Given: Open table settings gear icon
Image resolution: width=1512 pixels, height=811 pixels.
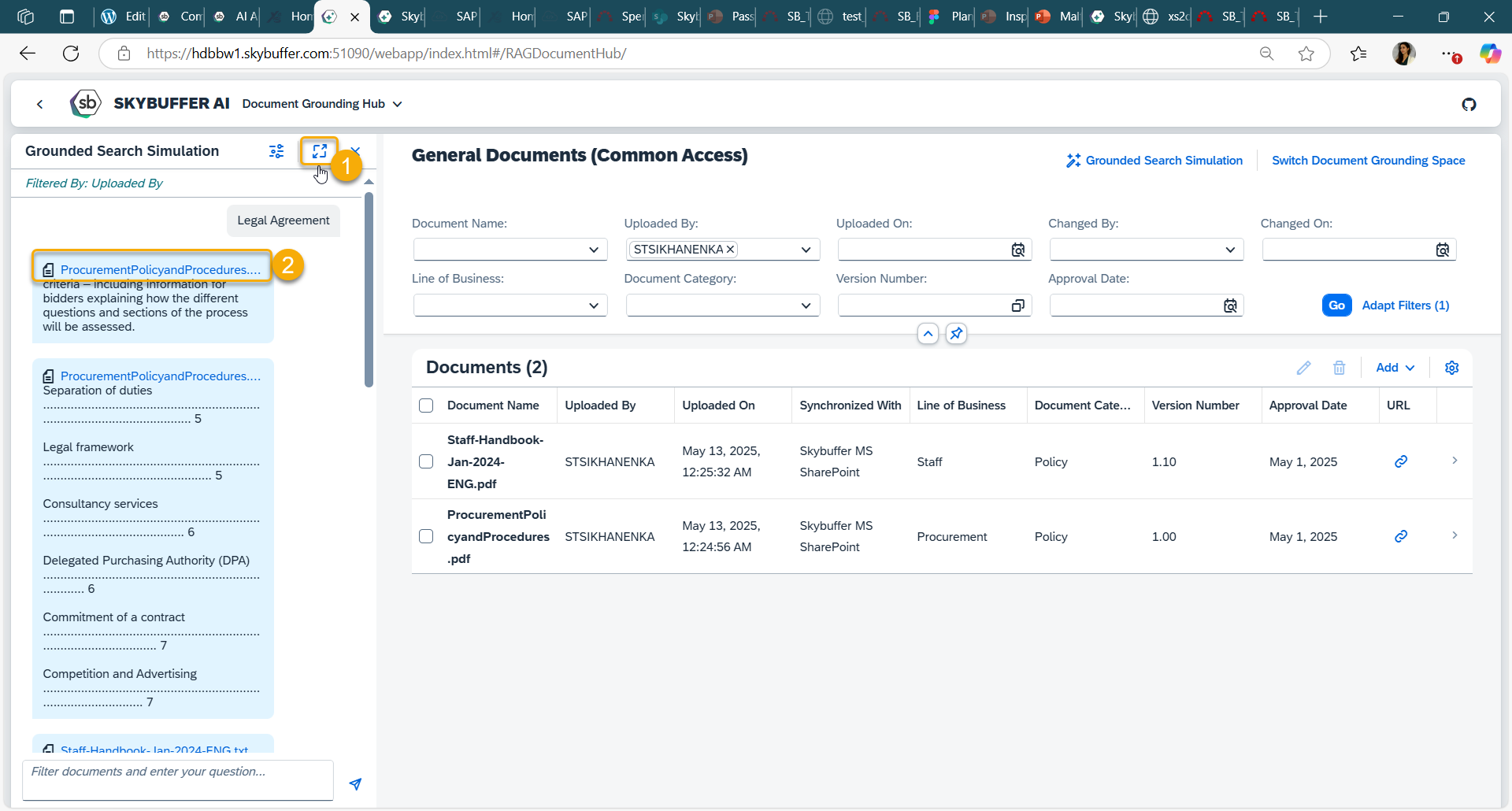Looking at the screenshot, I should coord(1452,368).
